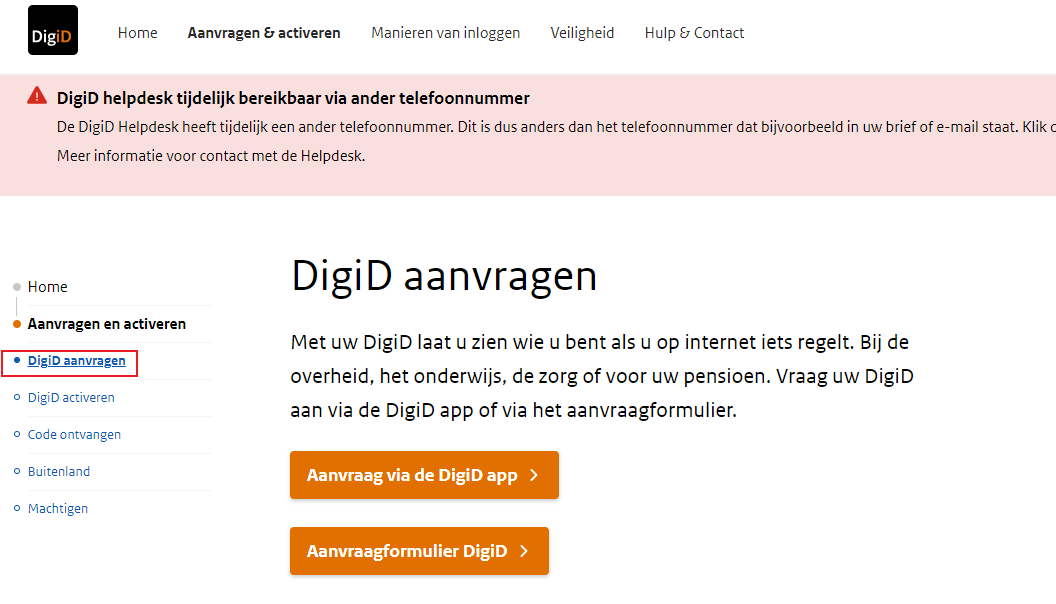Click the DigiD logo
The height and width of the screenshot is (604, 1056).
pyautogui.click(x=53, y=30)
